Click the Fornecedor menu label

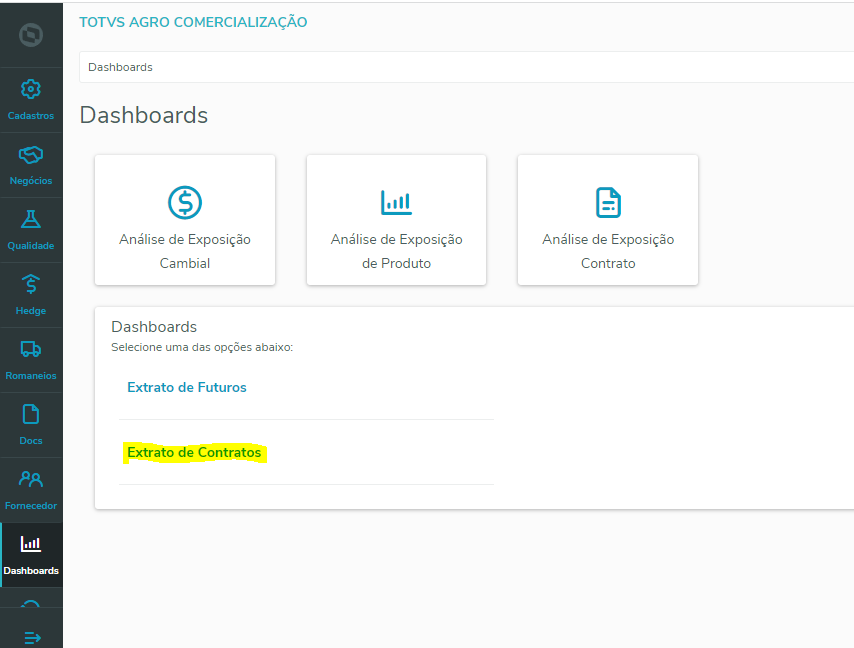(31, 506)
